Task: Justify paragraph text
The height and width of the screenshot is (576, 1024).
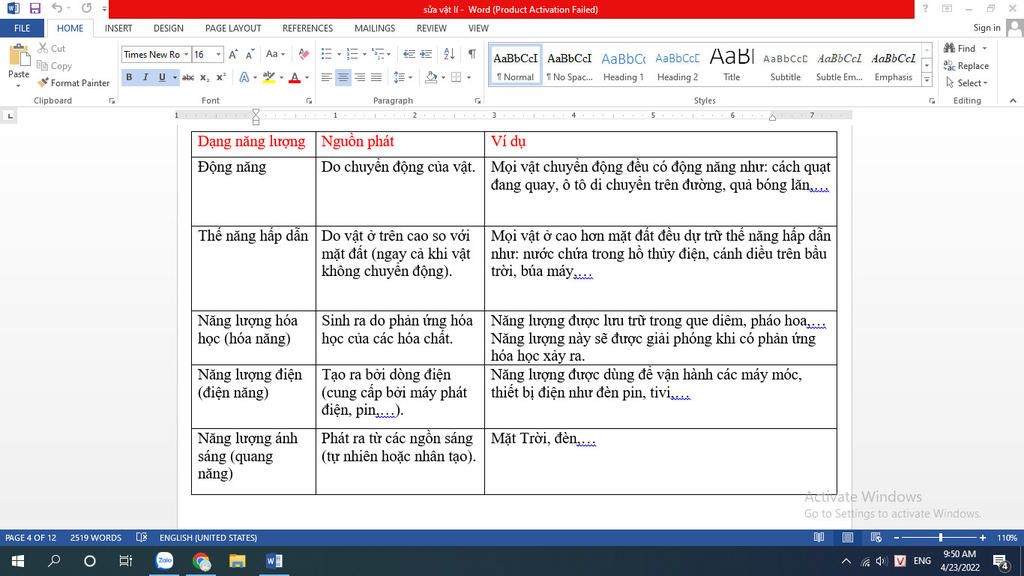Action: pyautogui.click(x=376, y=77)
